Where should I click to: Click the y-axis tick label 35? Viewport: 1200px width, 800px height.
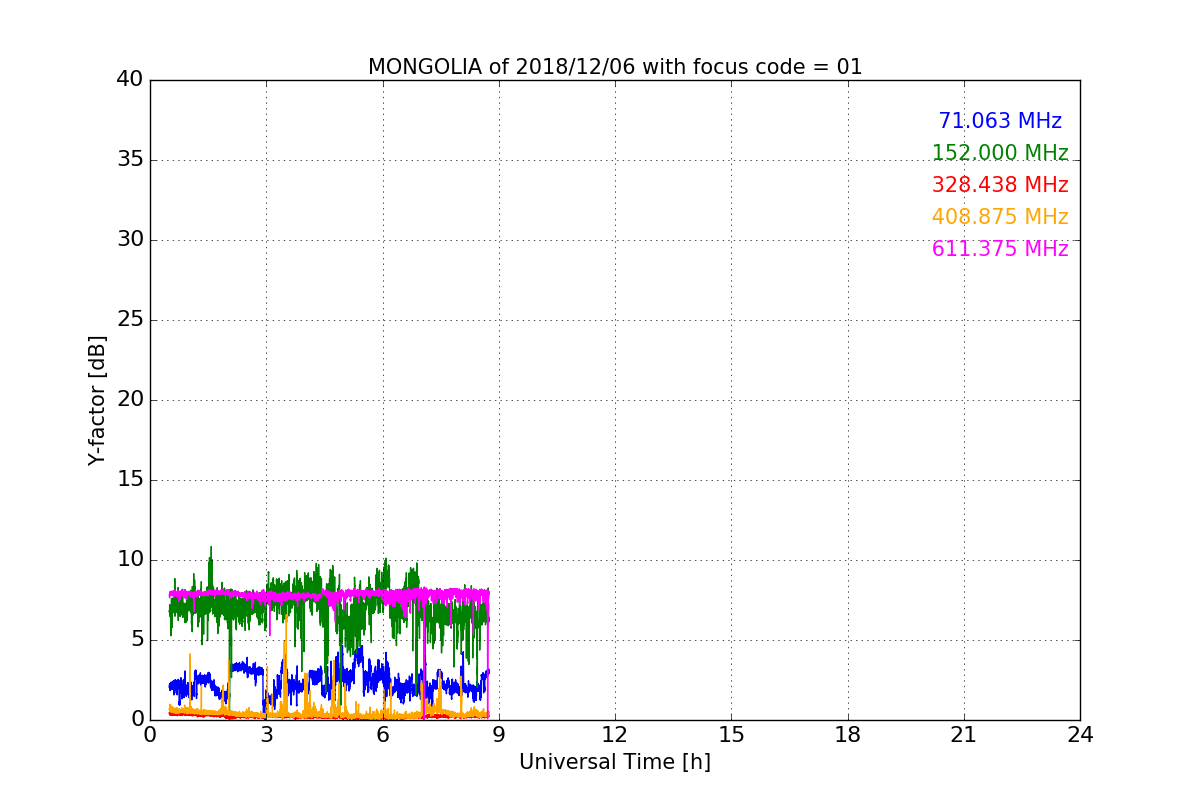coord(130,160)
